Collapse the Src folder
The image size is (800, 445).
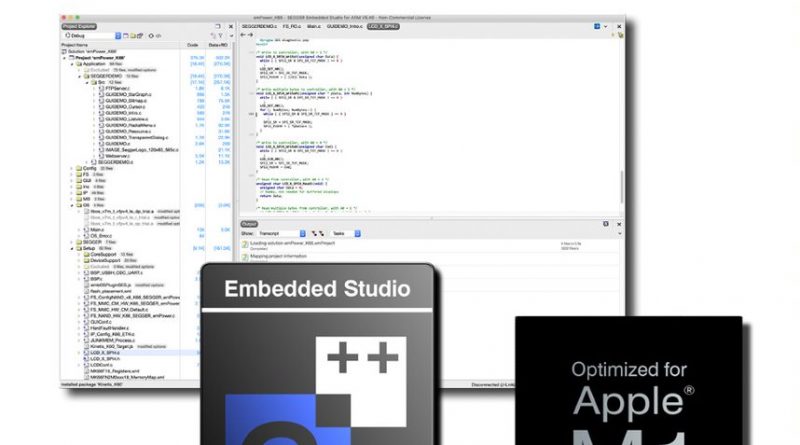coord(86,82)
